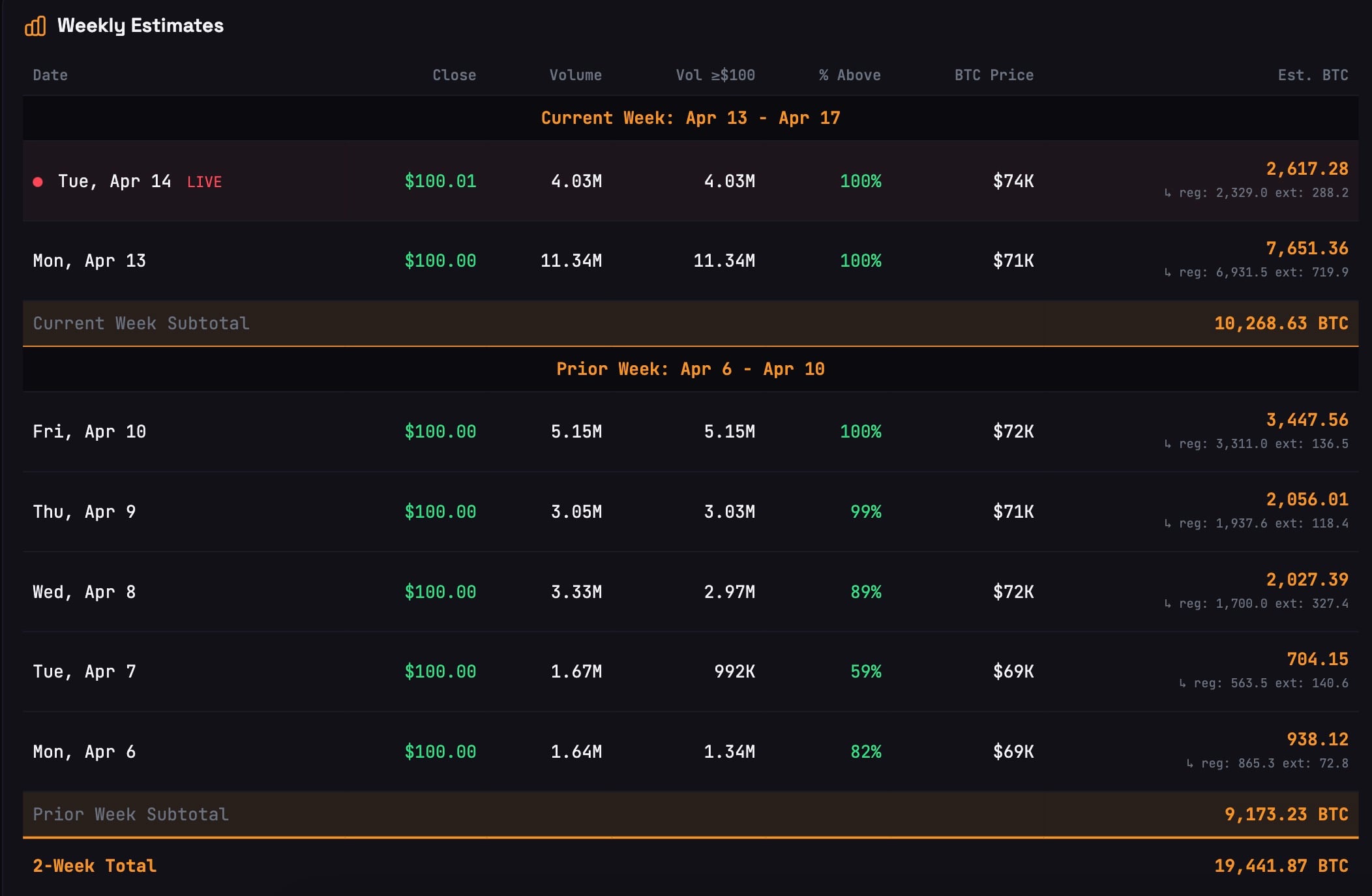Click the bar chart icon beside Weekly Estimates

pyautogui.click(x=35, y=26)
